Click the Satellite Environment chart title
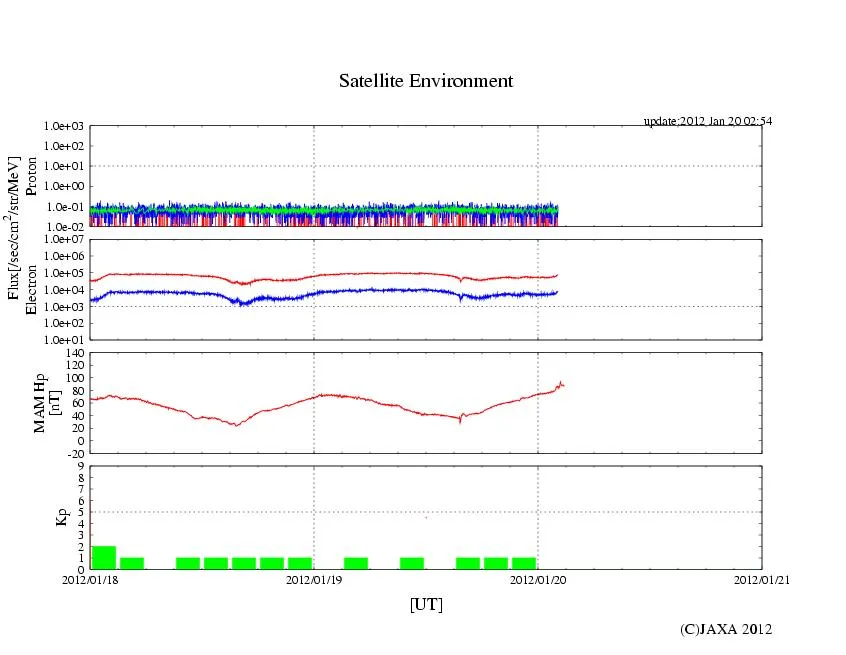The image size is (846, 655). (426, 81)
